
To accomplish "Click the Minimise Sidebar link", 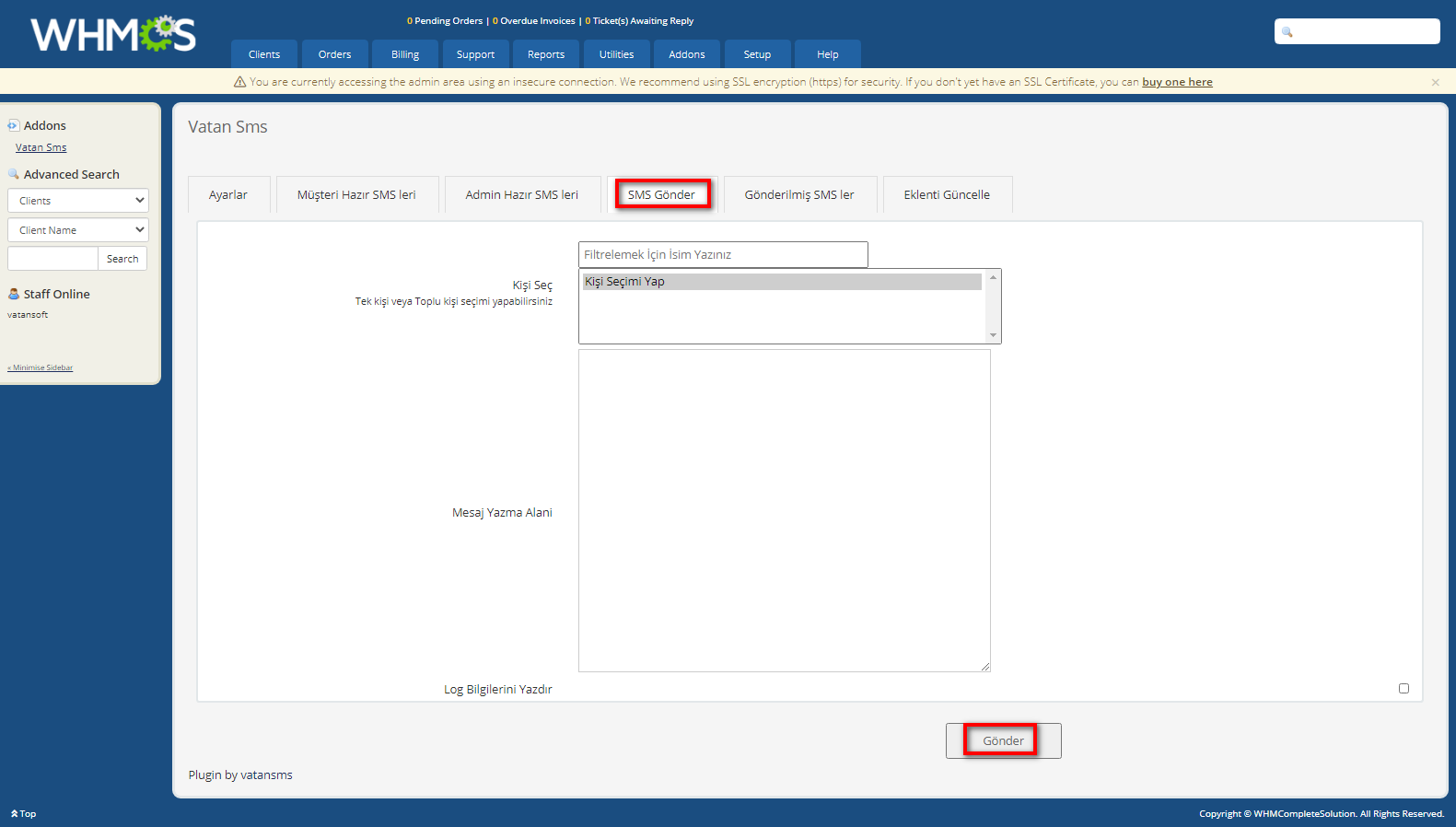I will pyautogui.click(x=41, y=367).
